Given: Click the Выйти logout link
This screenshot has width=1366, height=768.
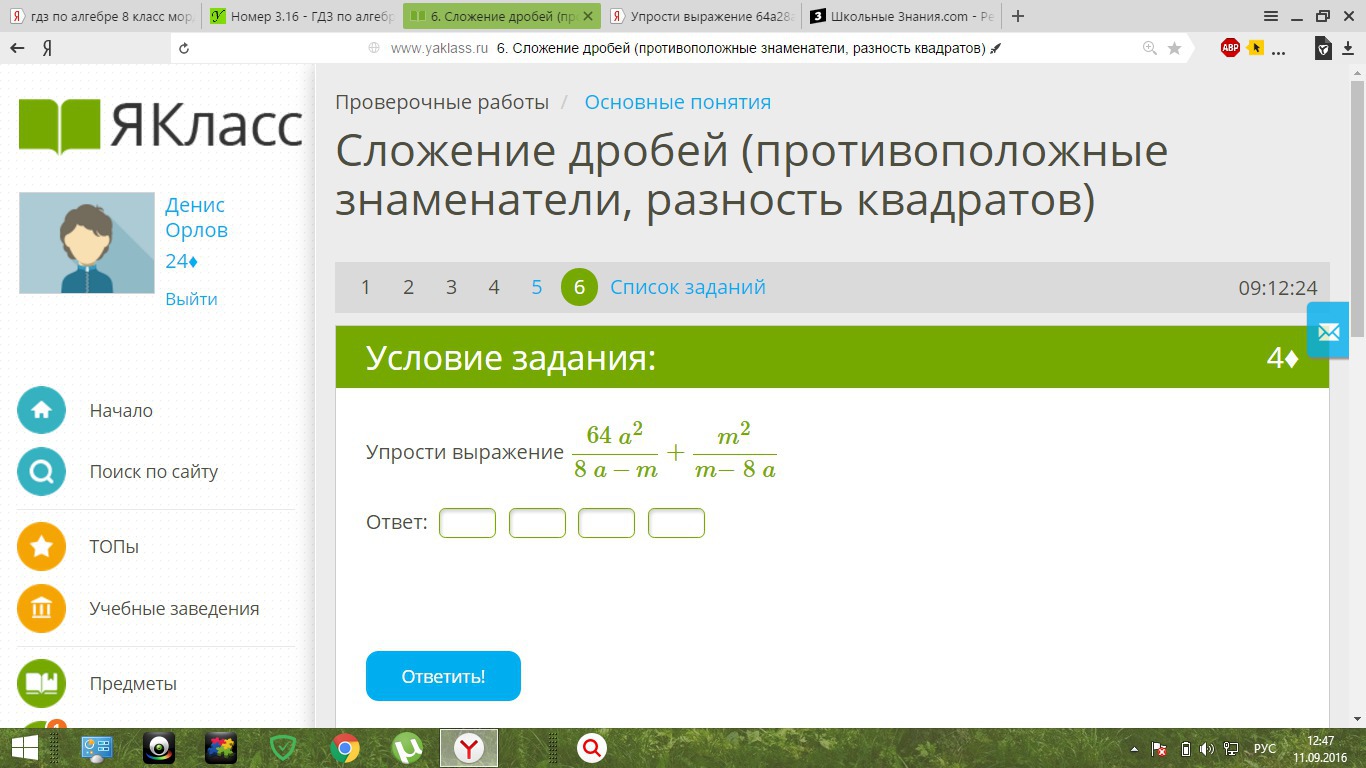Looking at the screenshot, I should [191, 299].
